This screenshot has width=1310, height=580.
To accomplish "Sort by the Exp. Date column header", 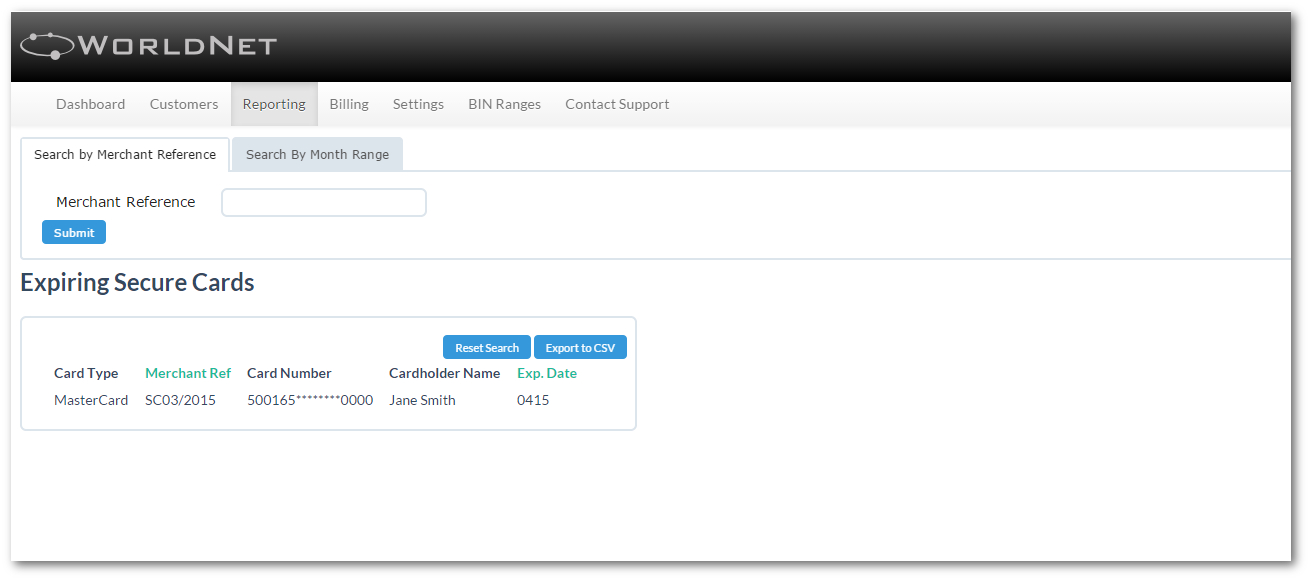I will [x=546, y=373].
